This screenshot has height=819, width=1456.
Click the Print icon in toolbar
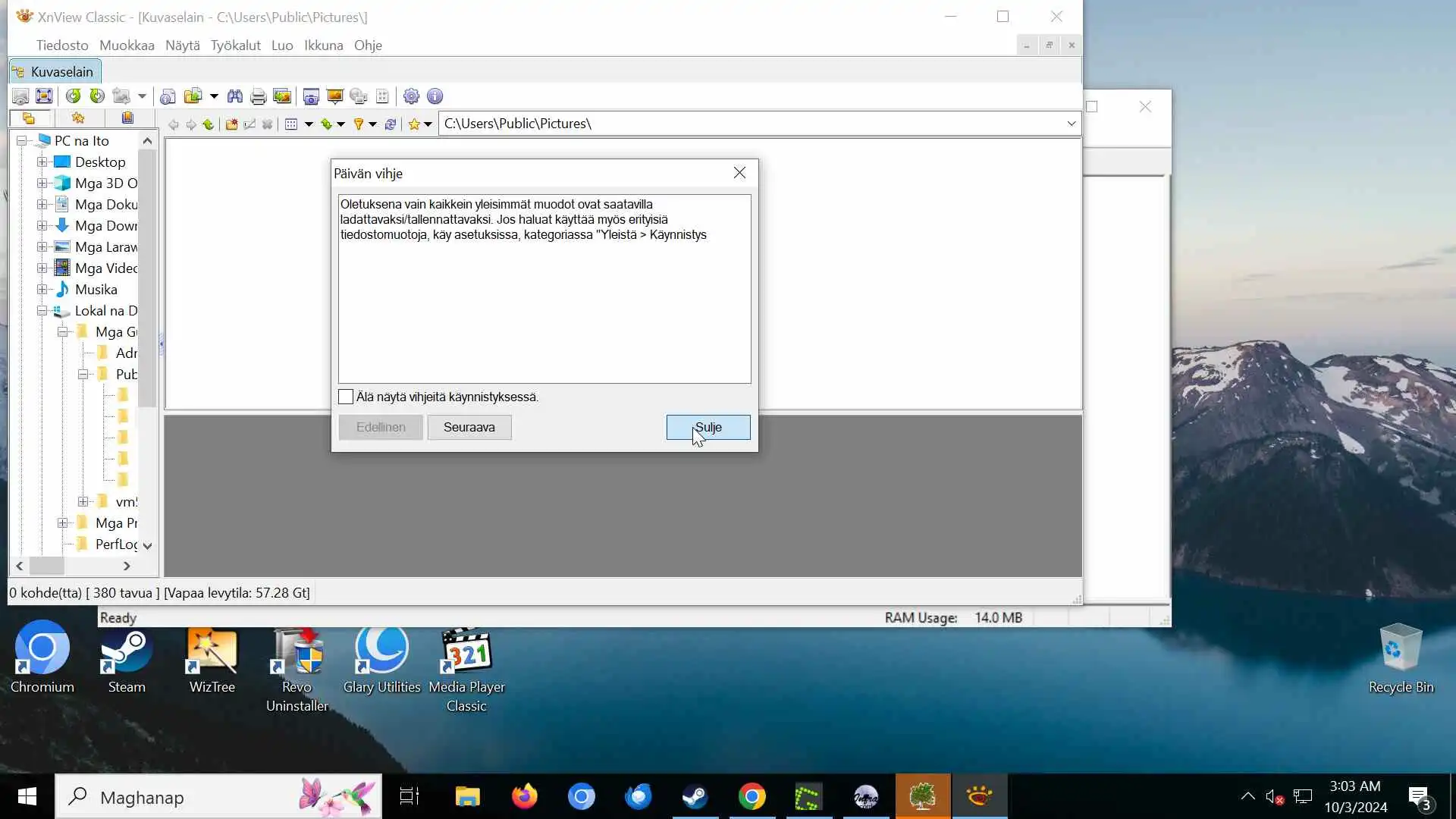tap(258, 96)
